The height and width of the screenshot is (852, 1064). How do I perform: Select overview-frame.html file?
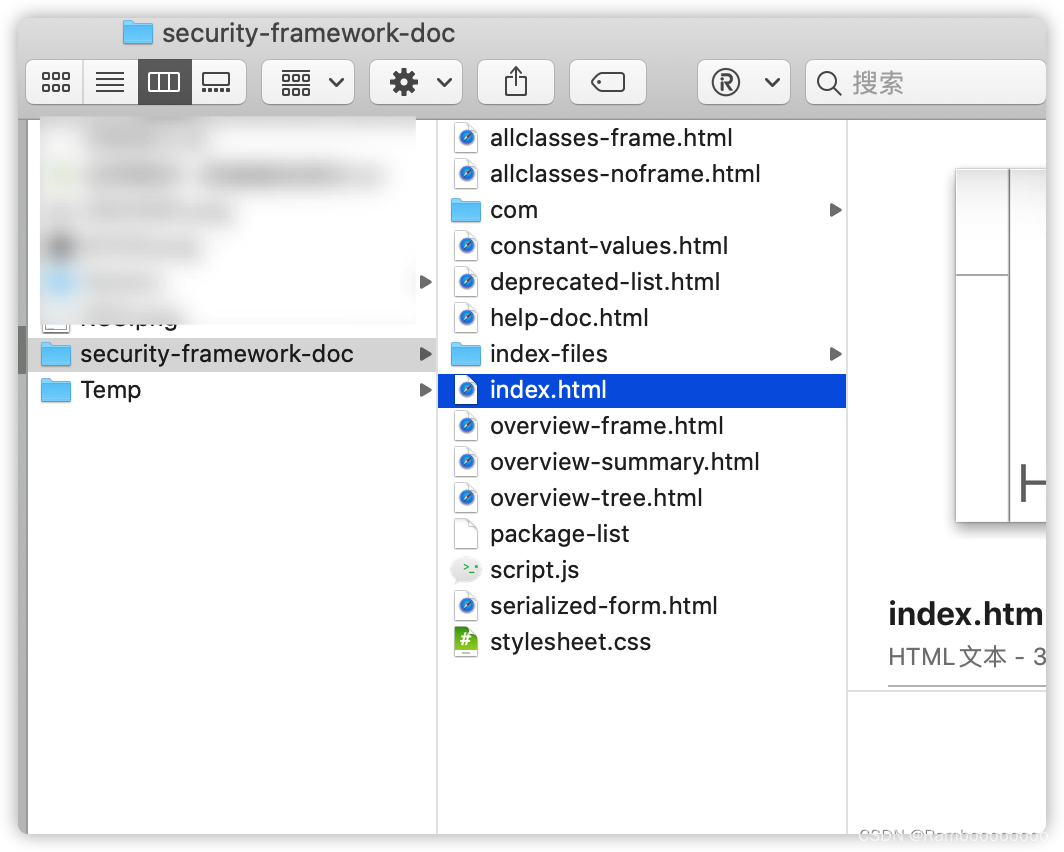pyautogui.click(x=641, y=426)
